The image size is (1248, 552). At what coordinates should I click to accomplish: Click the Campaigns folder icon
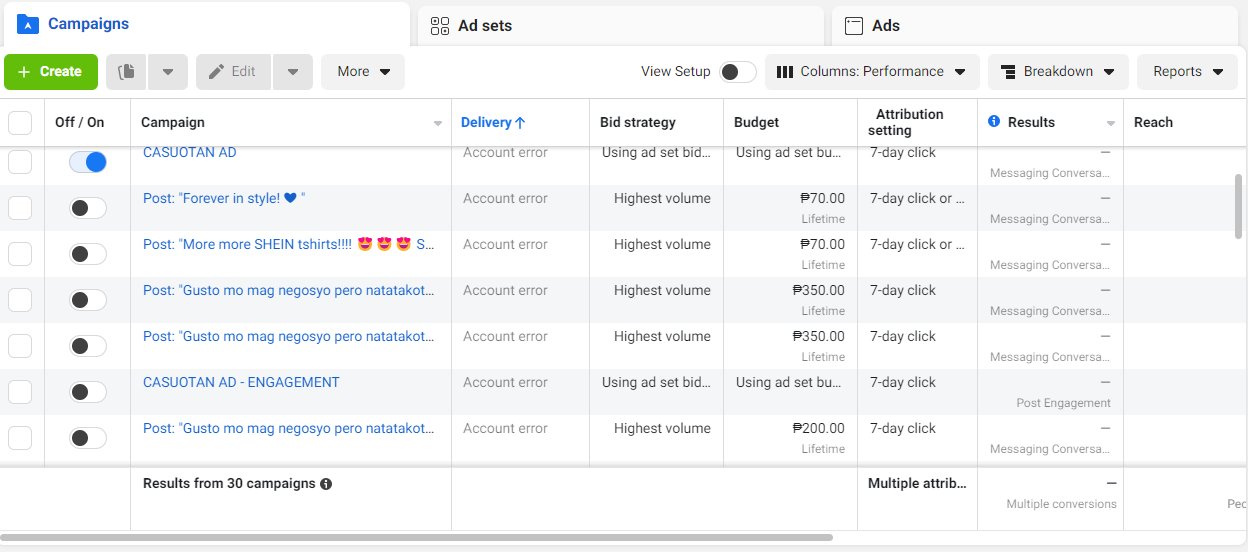[28, 24]
